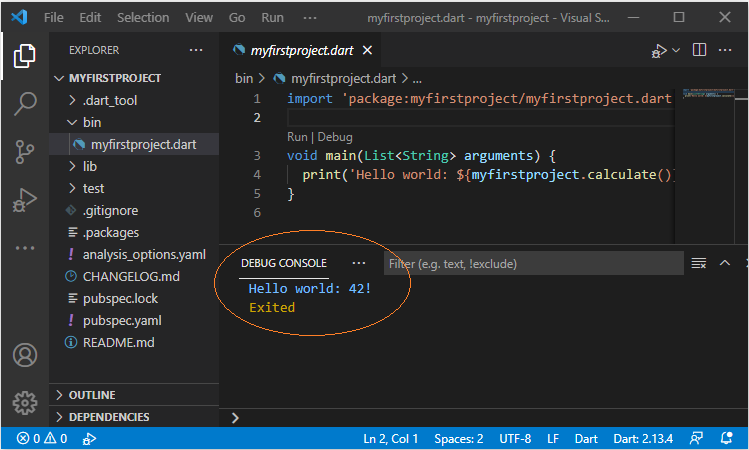
Task: Clear the debug console output
Action: point(698,263)
